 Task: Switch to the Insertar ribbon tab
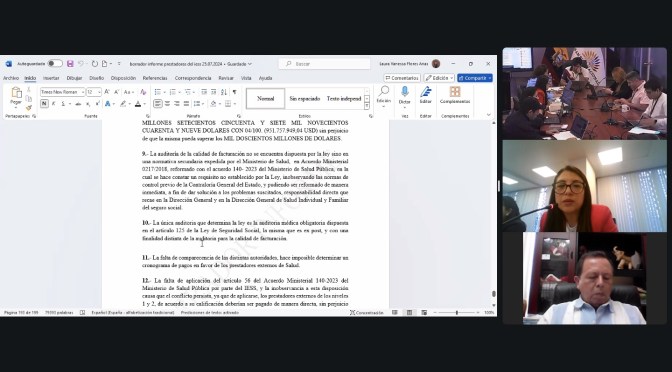[51, 78]
